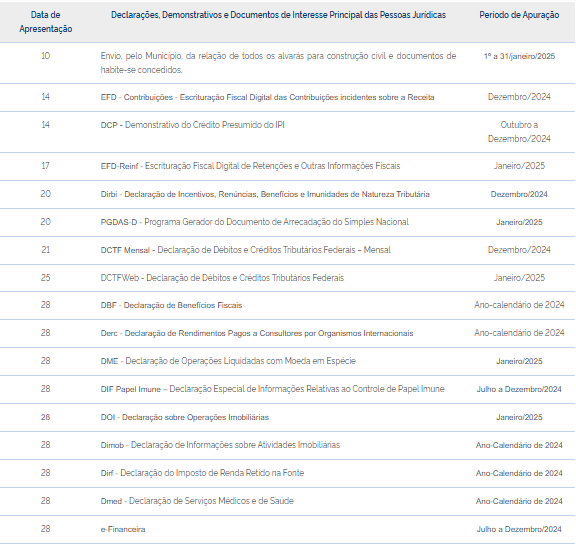Click the 'Declarações, Demonstrativos e Documentos' column header

[x=278, y=15]
